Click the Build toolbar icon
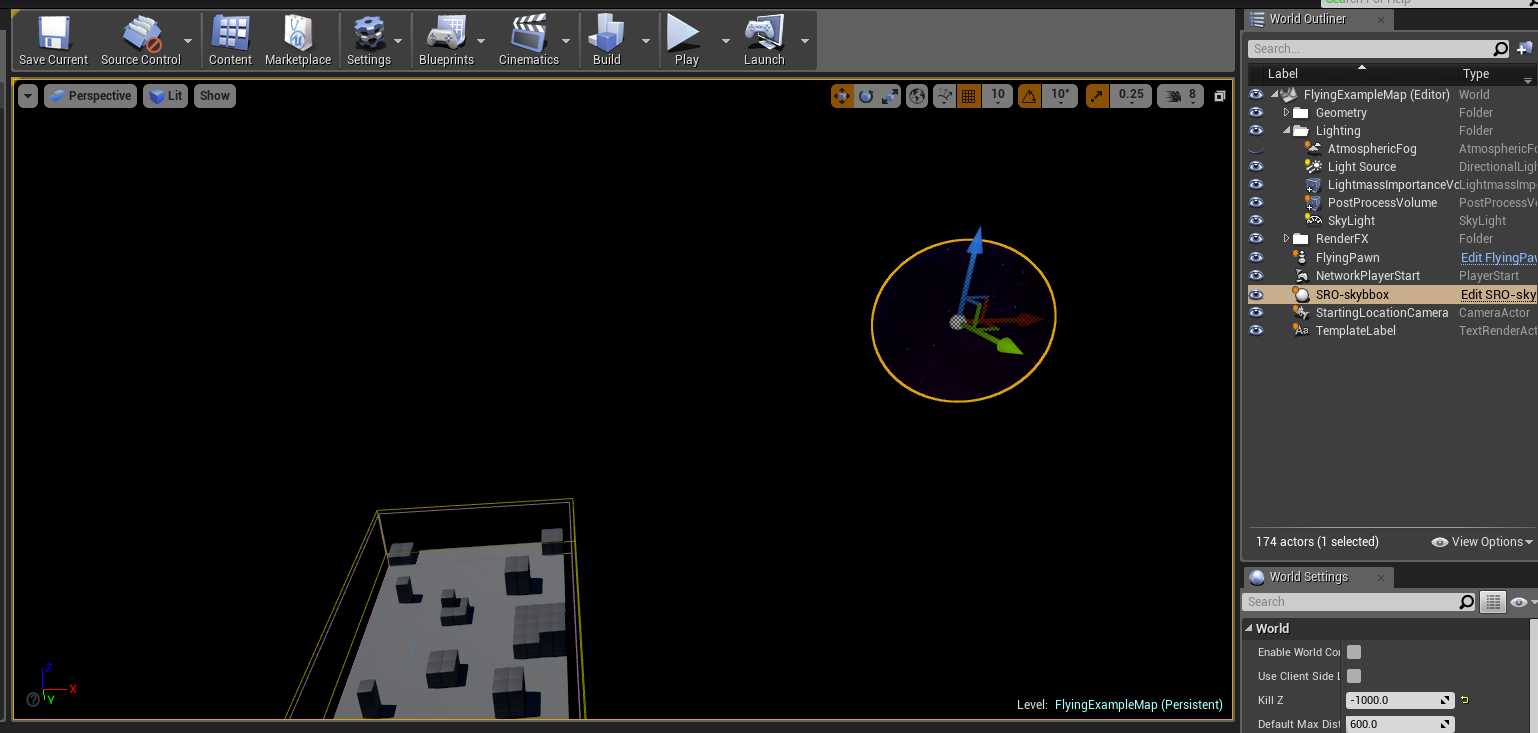The width and height of the screenshot is (1538, 733). (x=607, y=41)
